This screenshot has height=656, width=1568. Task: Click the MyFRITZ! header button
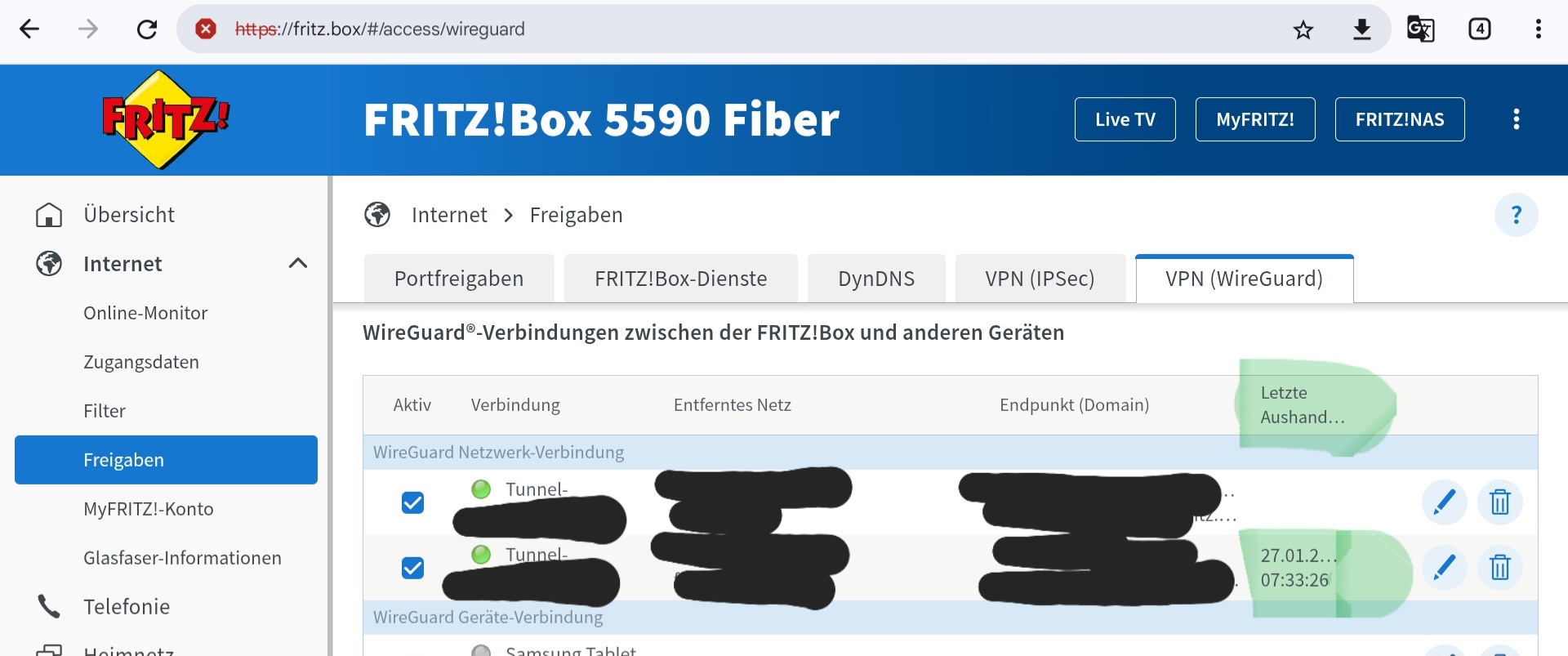pos(1255,119)
